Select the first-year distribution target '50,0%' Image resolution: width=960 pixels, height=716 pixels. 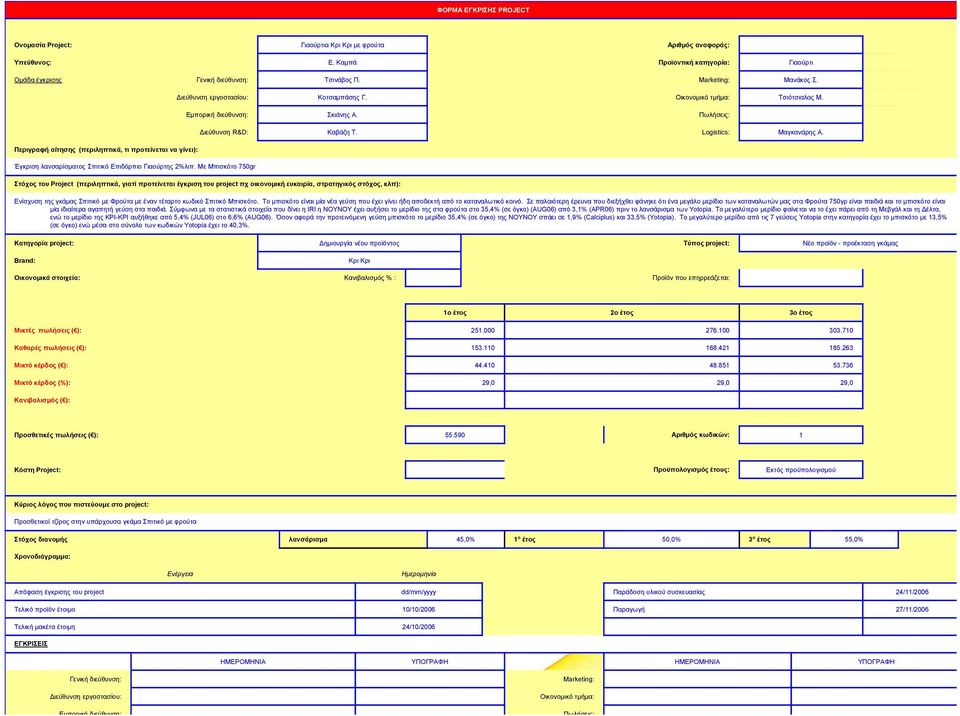671,540
